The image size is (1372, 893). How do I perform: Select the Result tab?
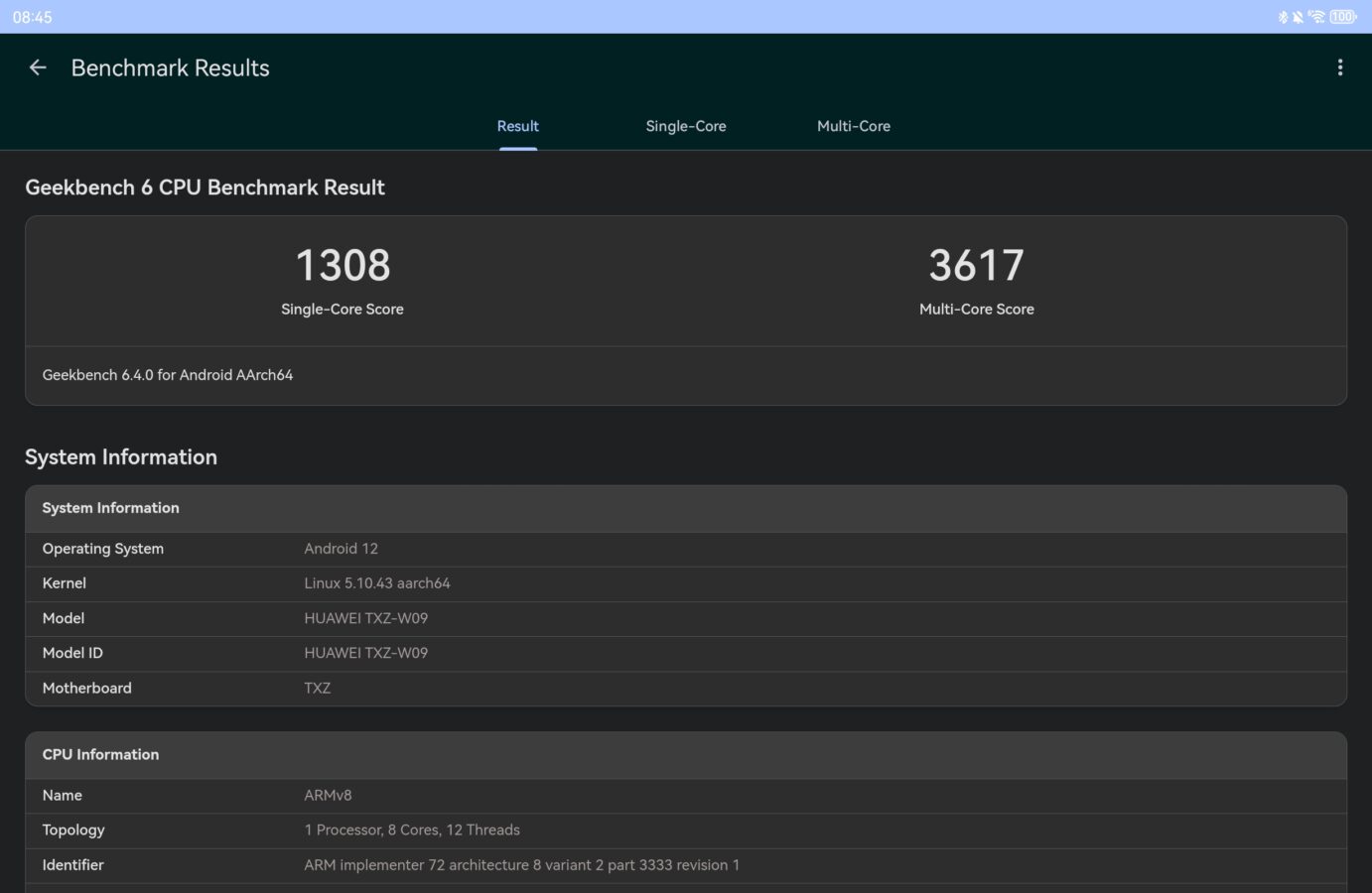coord(518,126)
